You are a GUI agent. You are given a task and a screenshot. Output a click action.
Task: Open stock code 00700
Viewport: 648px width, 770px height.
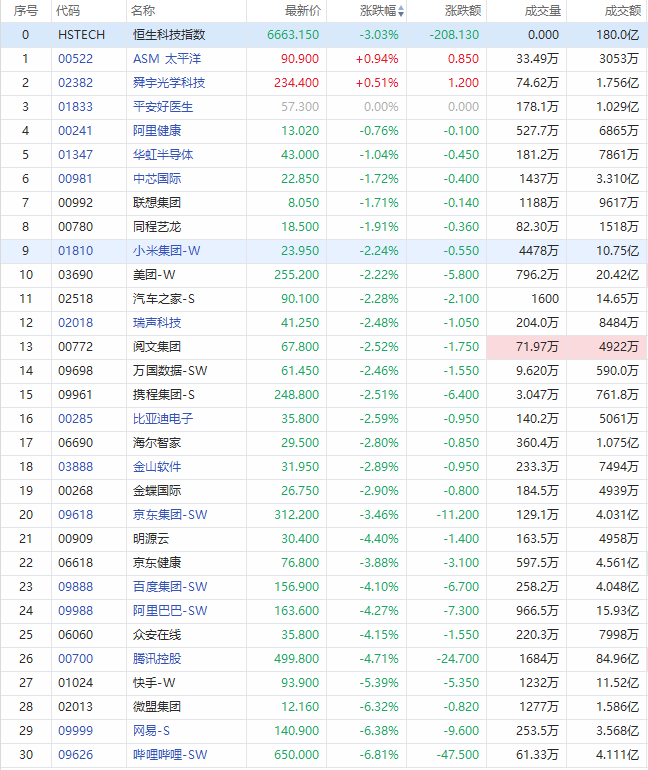[76, 659]
